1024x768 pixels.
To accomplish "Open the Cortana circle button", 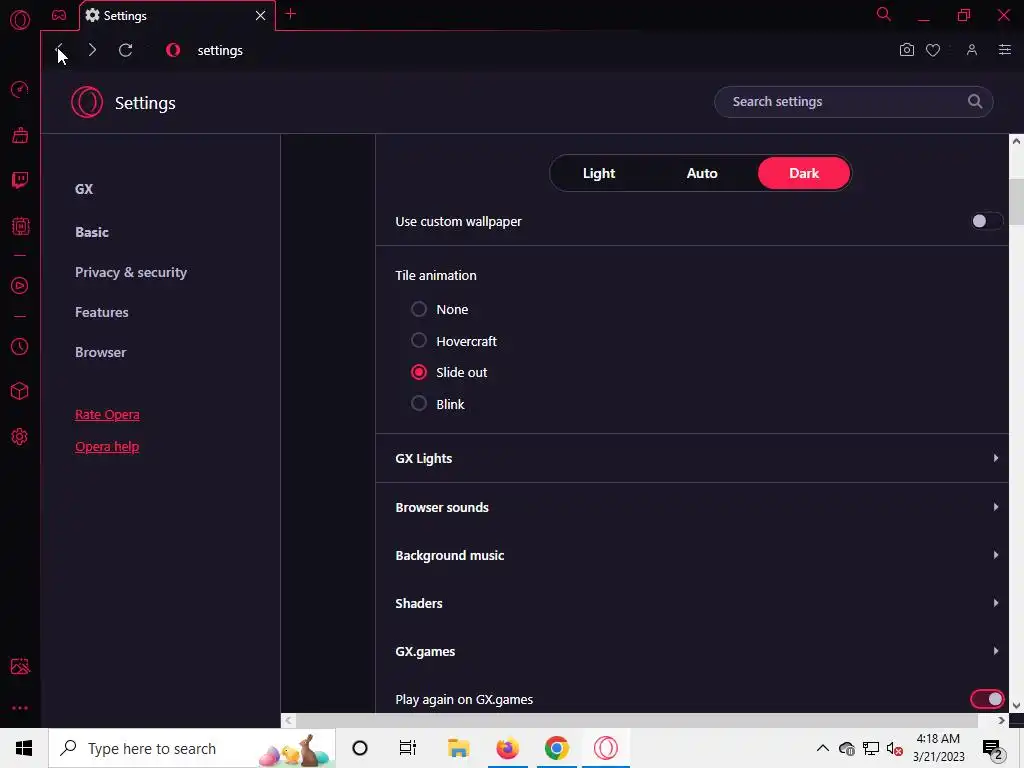I will click(x=360, y=748).
